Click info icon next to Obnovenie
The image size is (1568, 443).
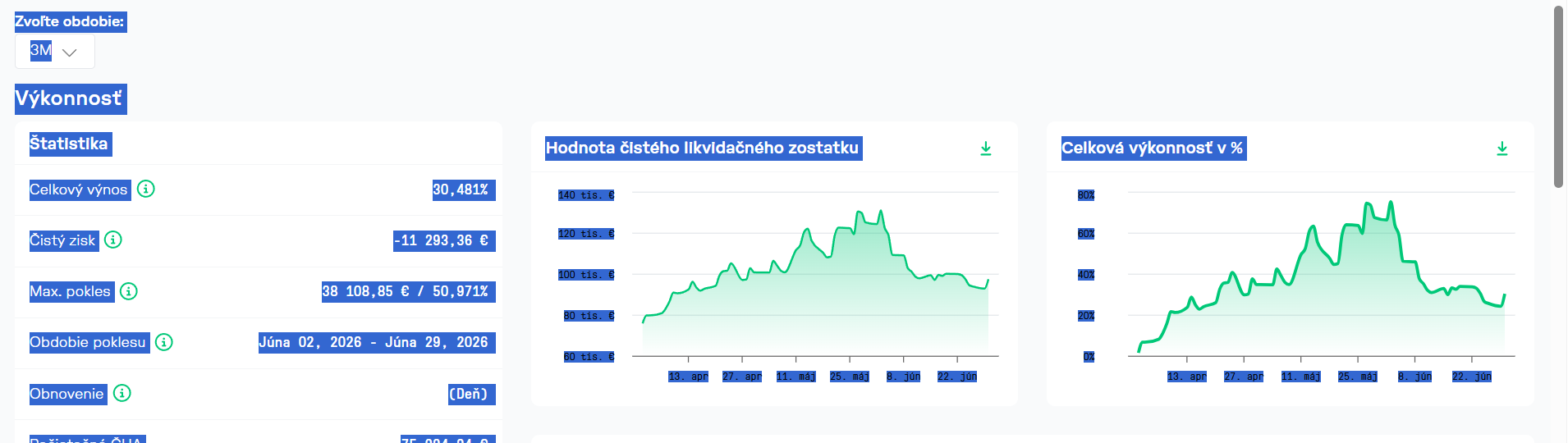click(122, 393)
